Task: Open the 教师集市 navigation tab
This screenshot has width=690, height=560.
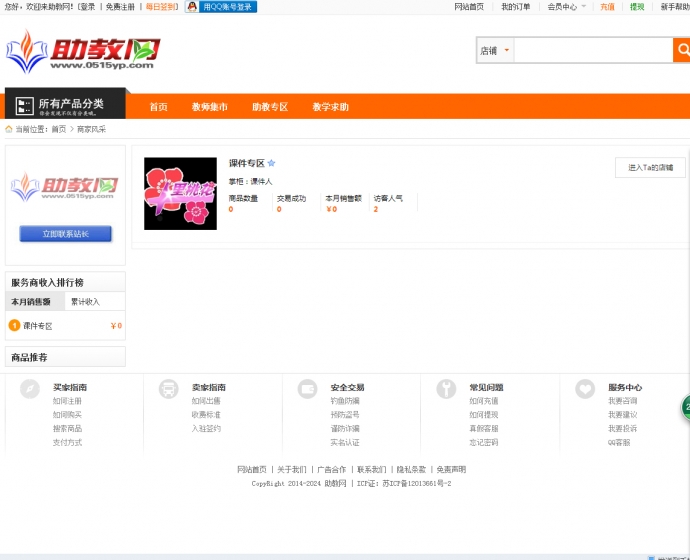Action: [x=209, y=107]
